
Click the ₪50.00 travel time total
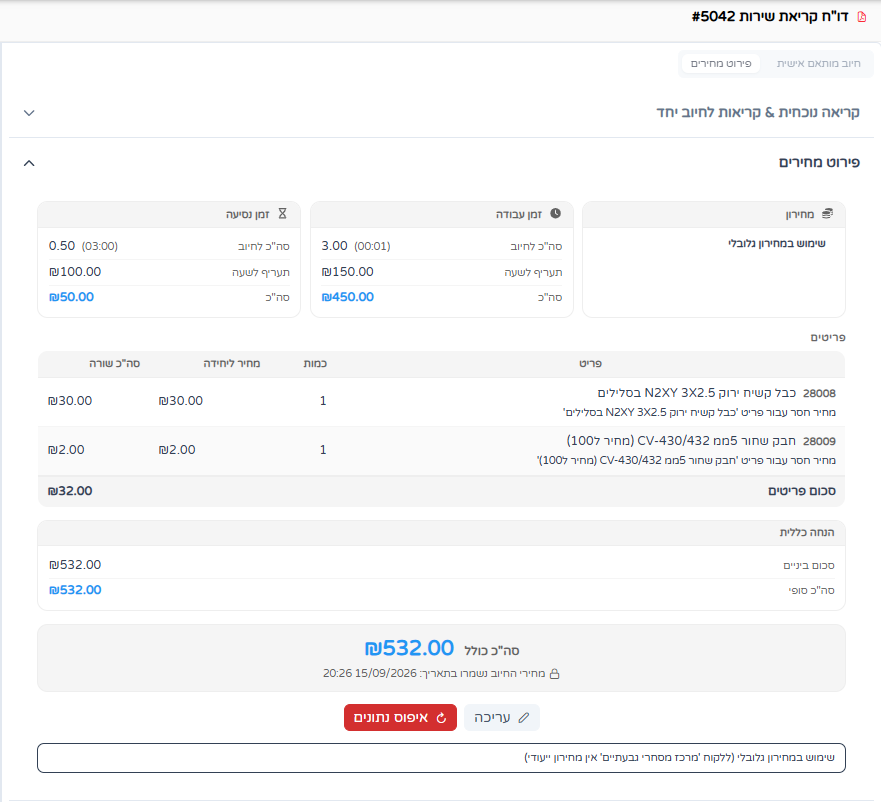click(x=71, y=297)
